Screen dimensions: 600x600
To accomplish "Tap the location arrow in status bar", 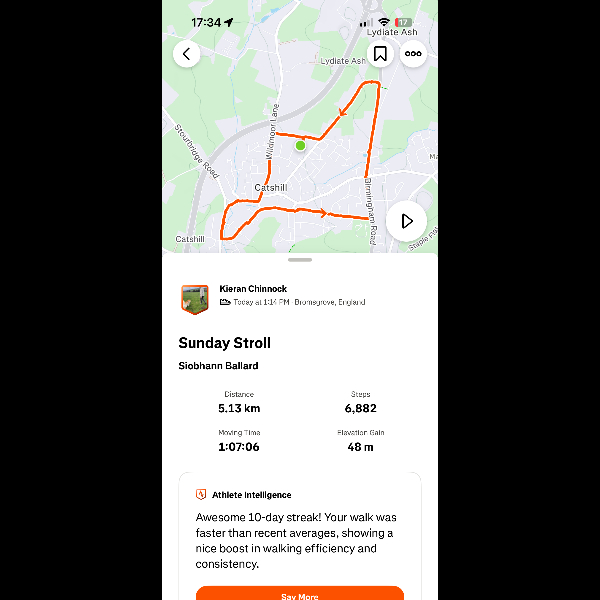I will pyautogui.click(x=229, y=22).
